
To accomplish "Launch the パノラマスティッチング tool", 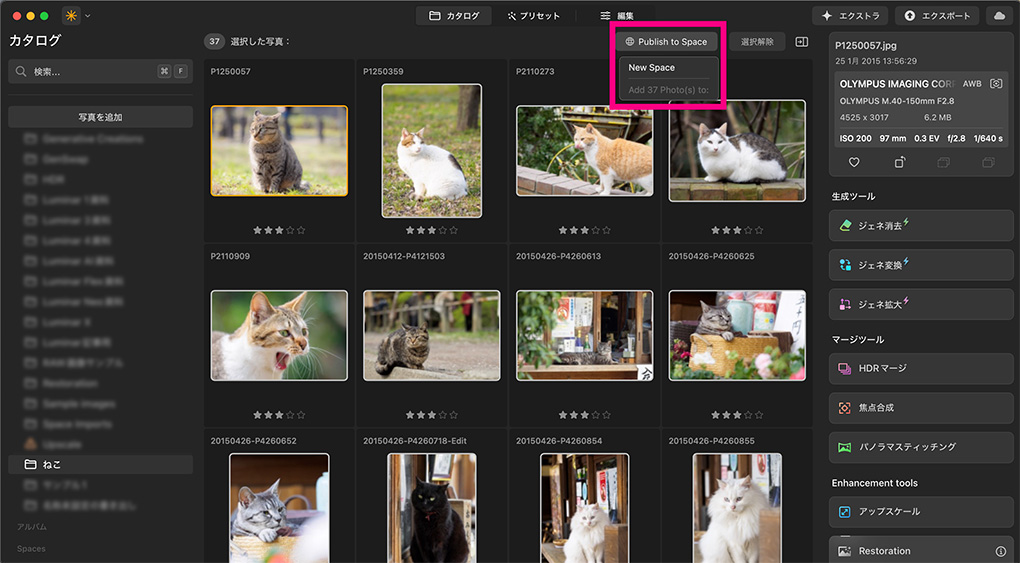I will 921,447.
